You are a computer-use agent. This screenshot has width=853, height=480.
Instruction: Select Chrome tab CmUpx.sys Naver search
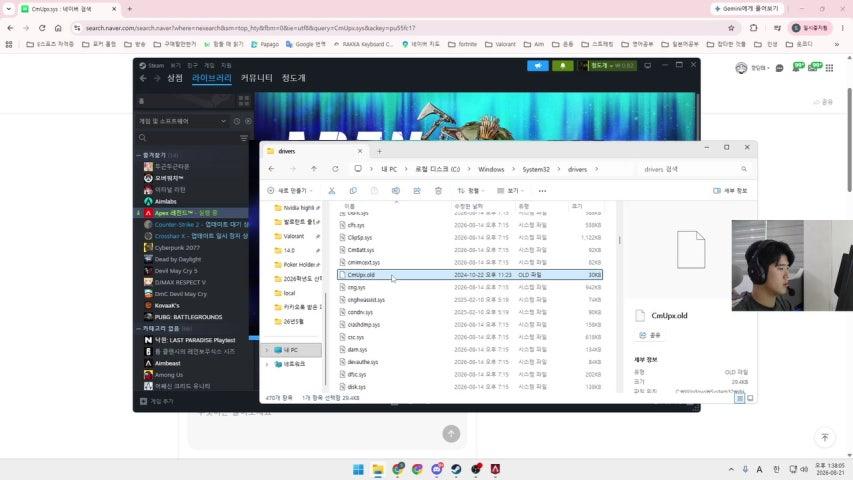coord(67,9)
